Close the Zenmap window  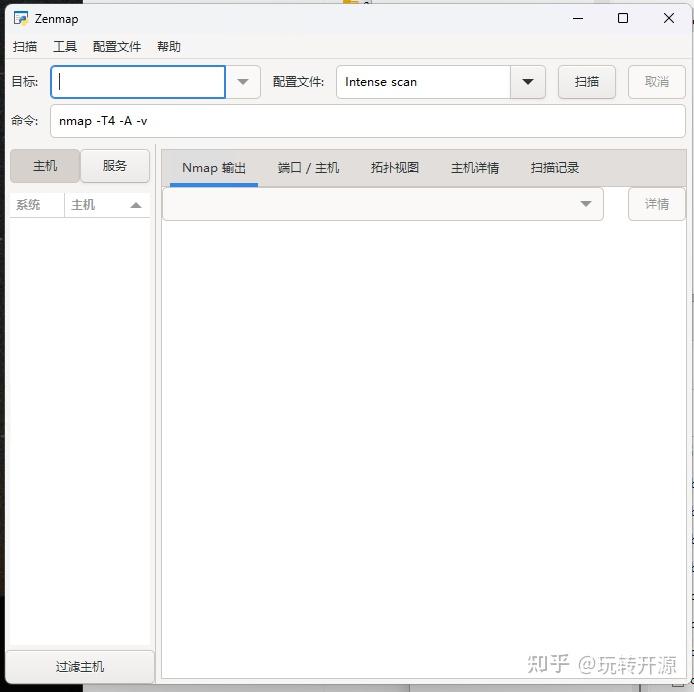[669, 19]
